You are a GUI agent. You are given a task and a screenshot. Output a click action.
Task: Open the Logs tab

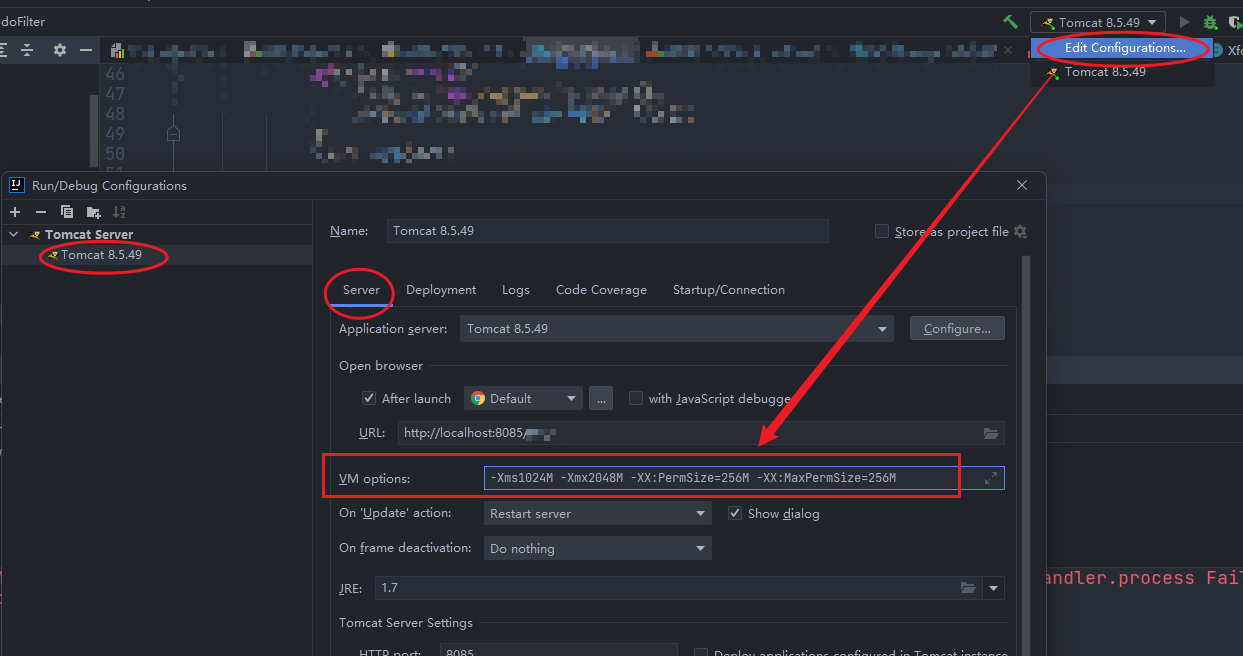pos(516,290)
